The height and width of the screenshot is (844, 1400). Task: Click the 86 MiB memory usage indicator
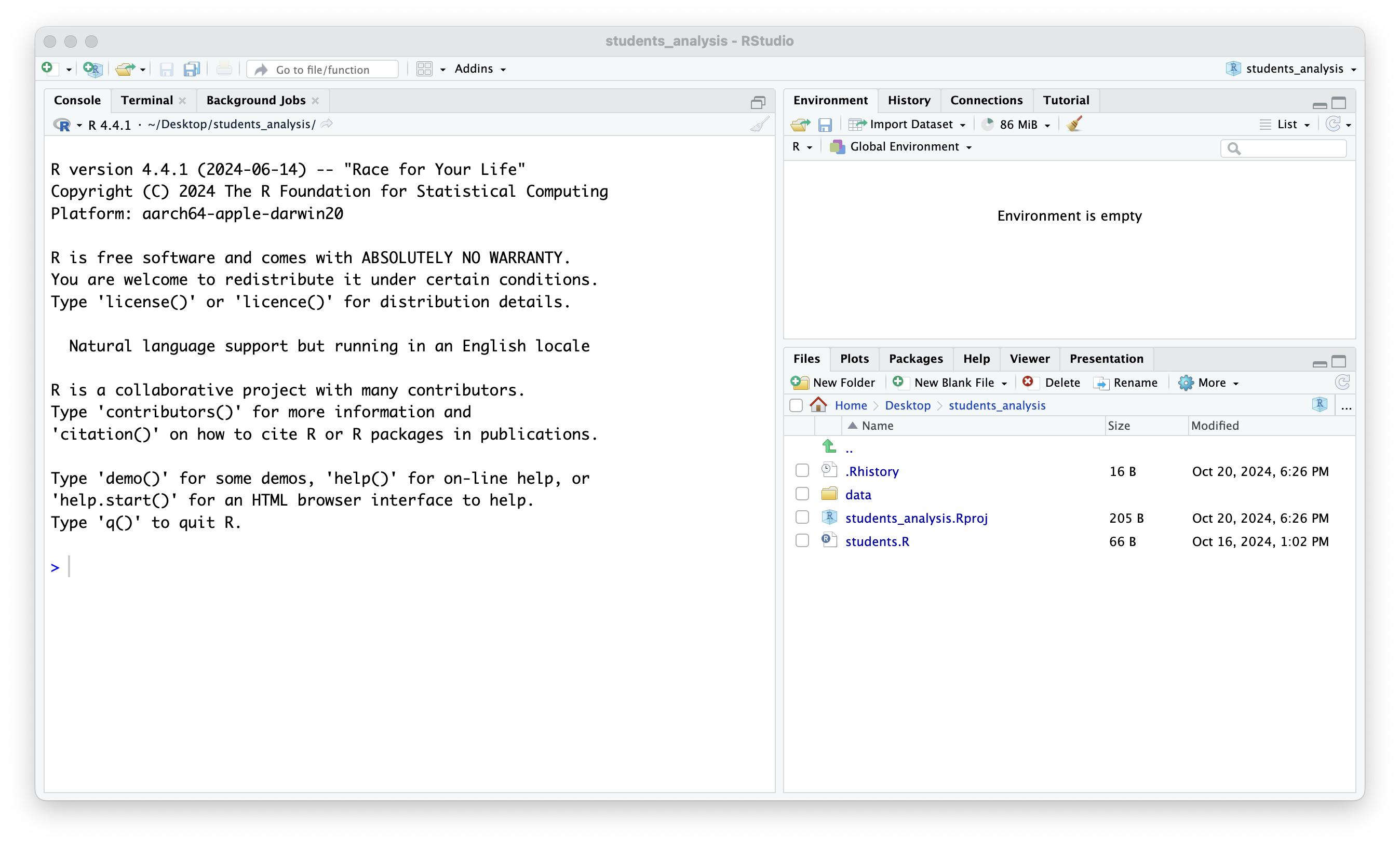[1018, 125]
